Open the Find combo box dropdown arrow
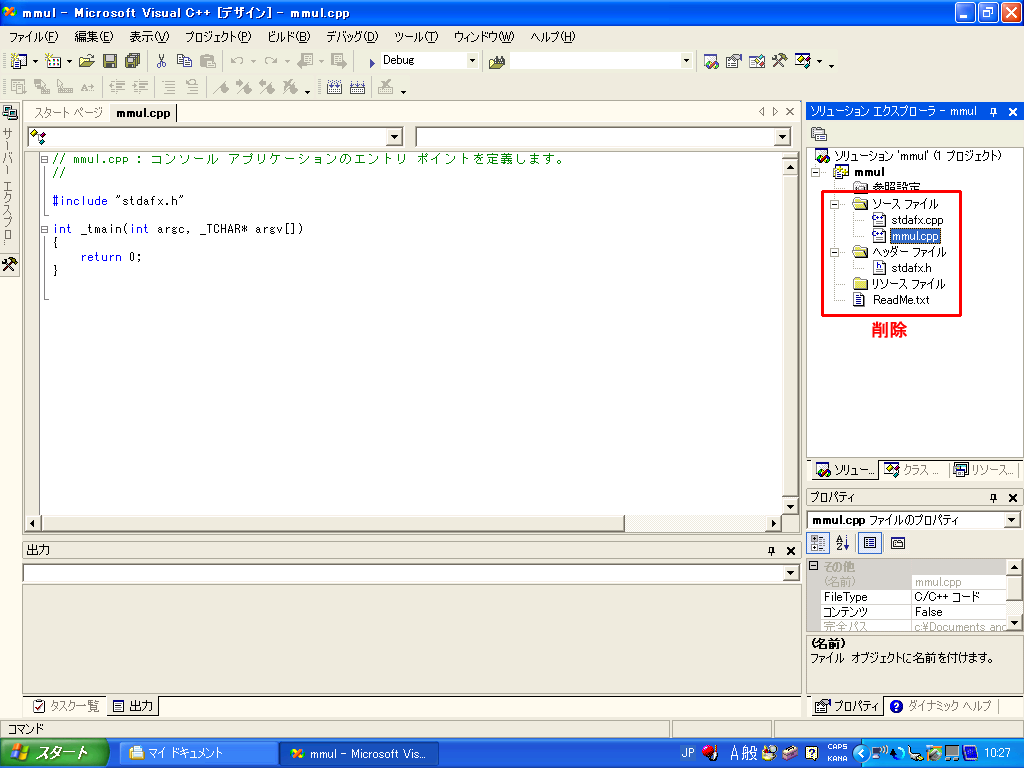The width and height of the screenshot is (1024, 768). coord(686,61)
